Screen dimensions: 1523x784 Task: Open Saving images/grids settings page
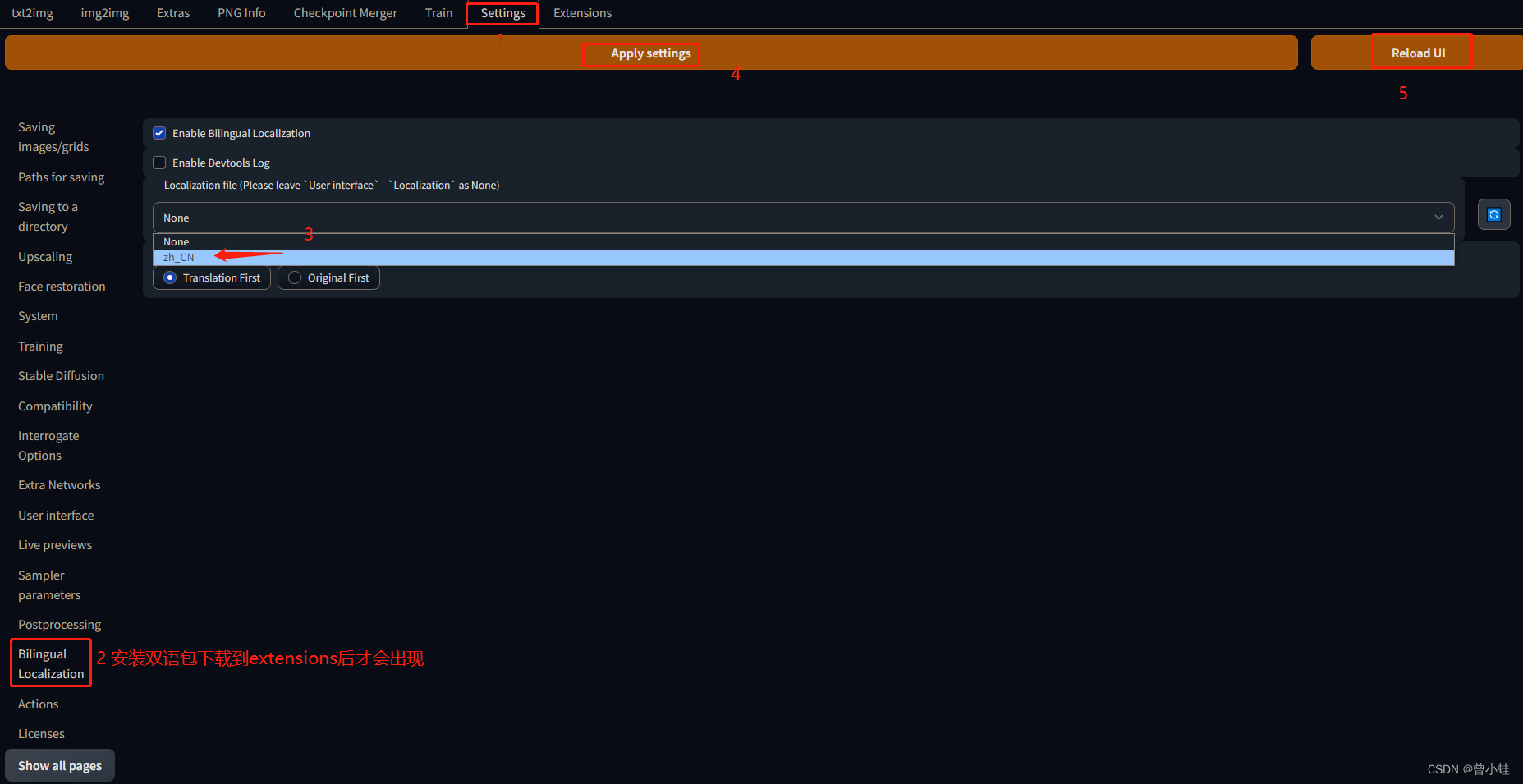coord(53,137)
